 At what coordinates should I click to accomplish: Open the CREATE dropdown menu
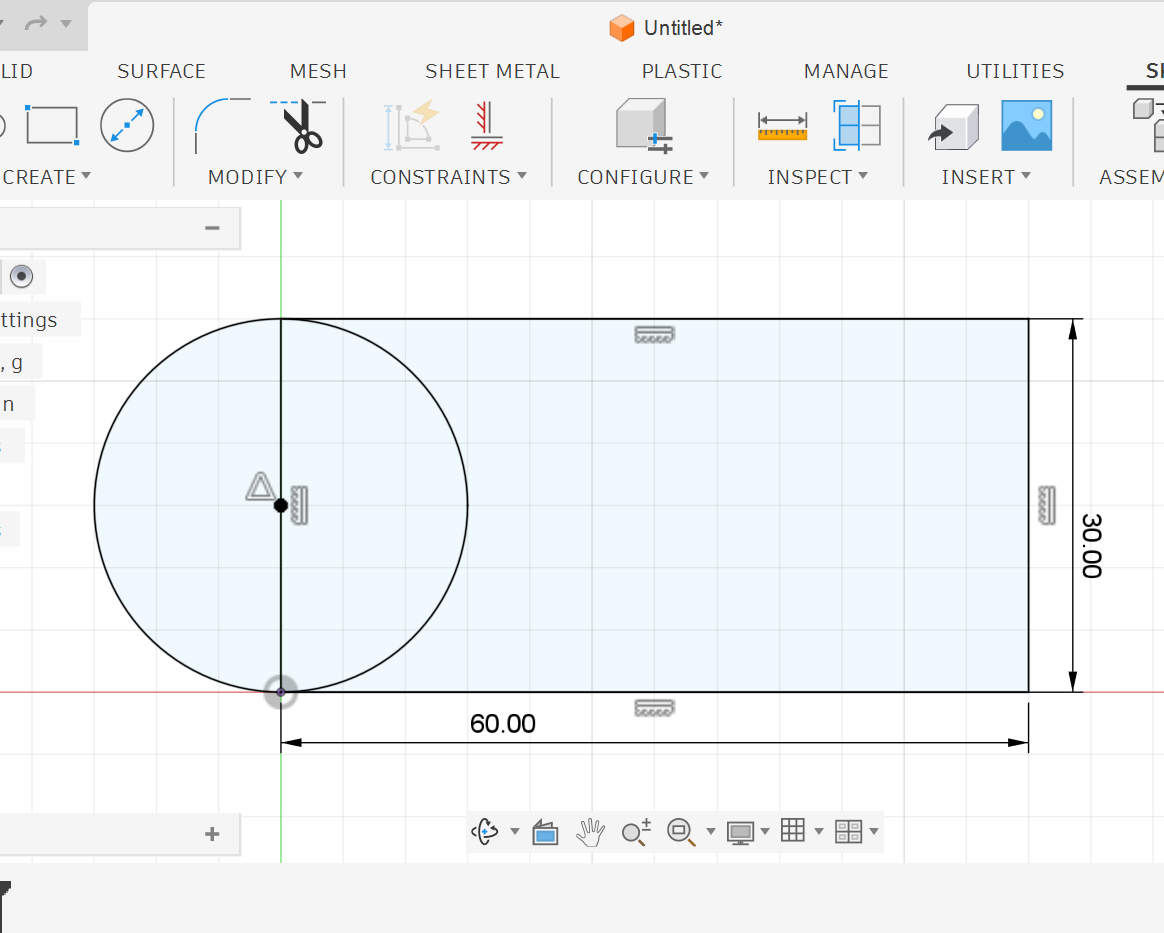click(x=46, y=177)
